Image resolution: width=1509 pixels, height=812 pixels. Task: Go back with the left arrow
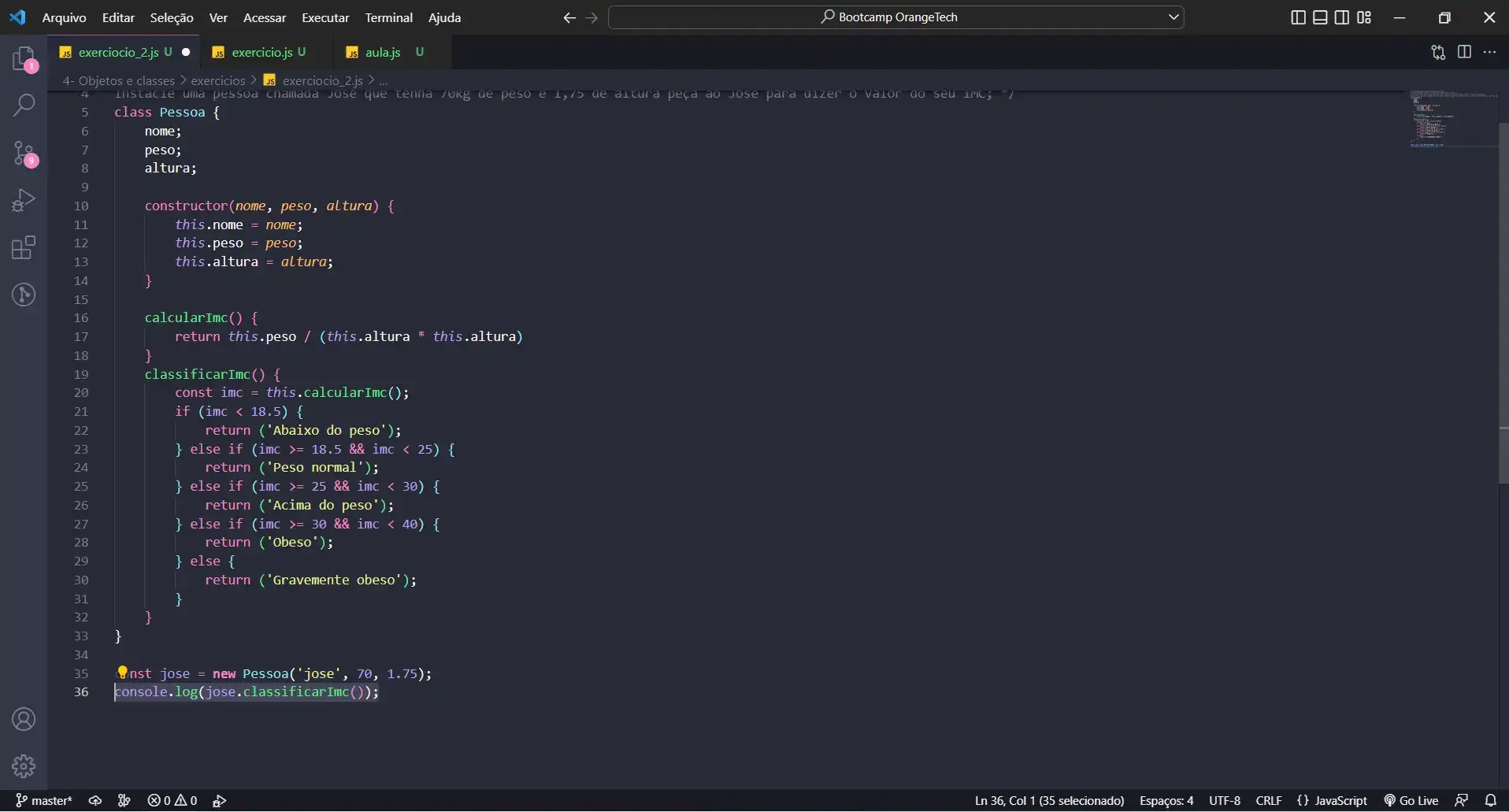[569, 17]
